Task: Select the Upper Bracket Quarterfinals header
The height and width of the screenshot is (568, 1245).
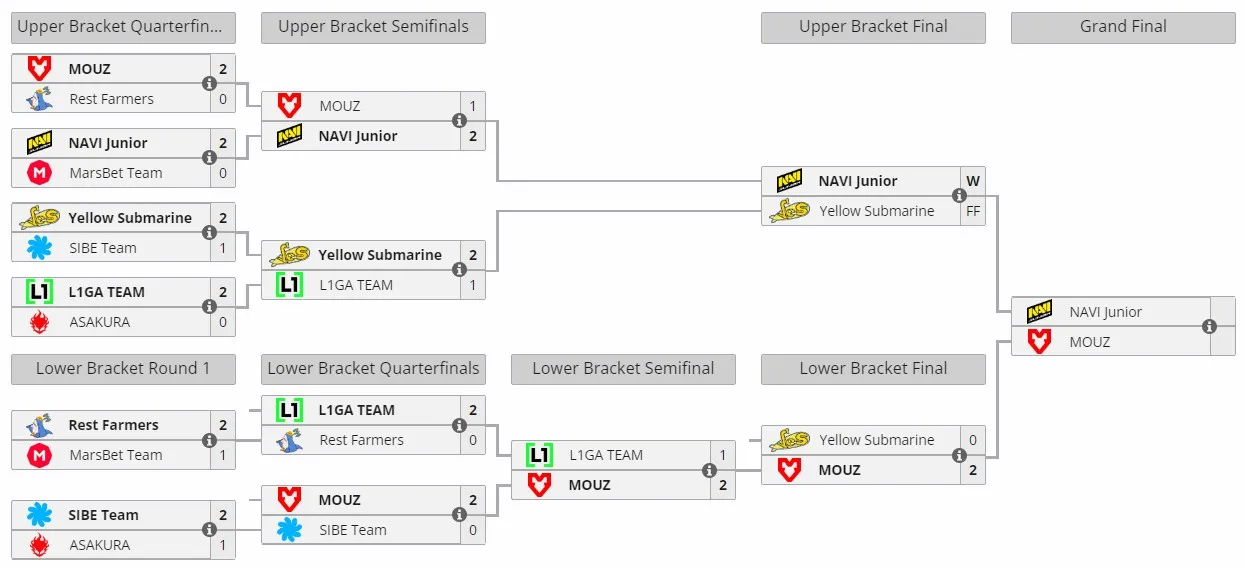Action: [x=124, y=28]
